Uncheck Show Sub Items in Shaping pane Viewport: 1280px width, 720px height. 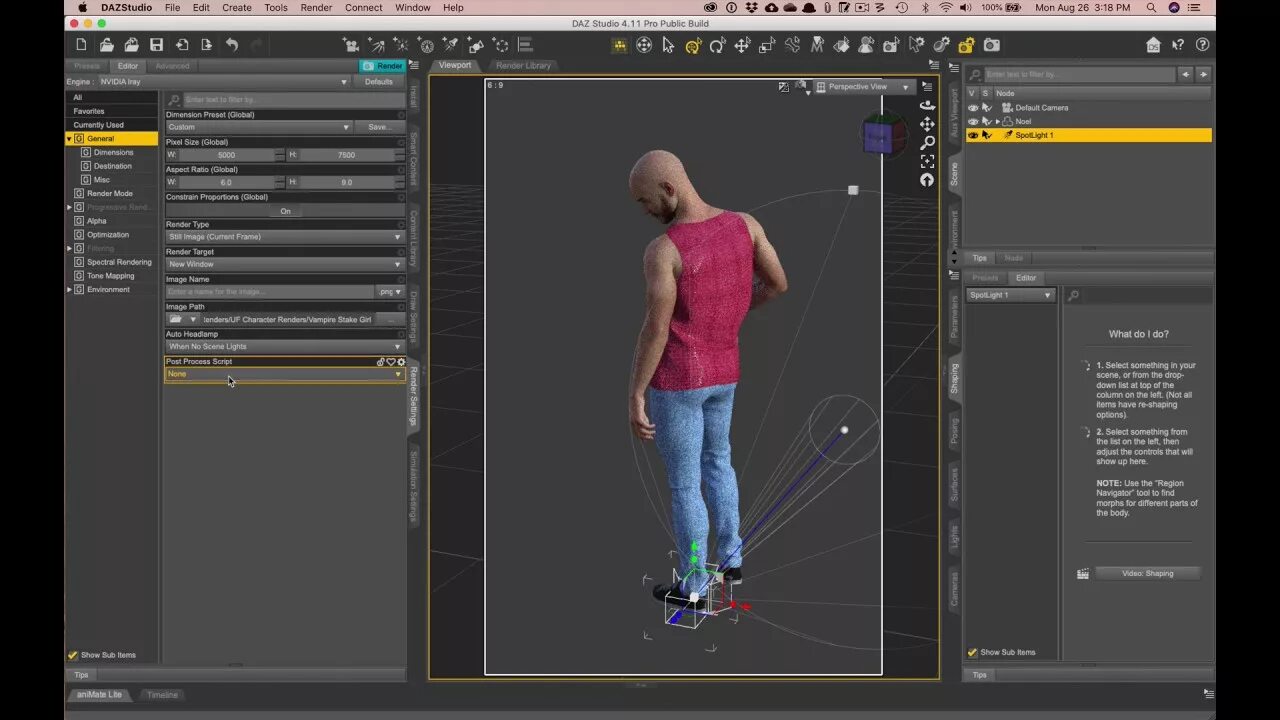point(972,652)
